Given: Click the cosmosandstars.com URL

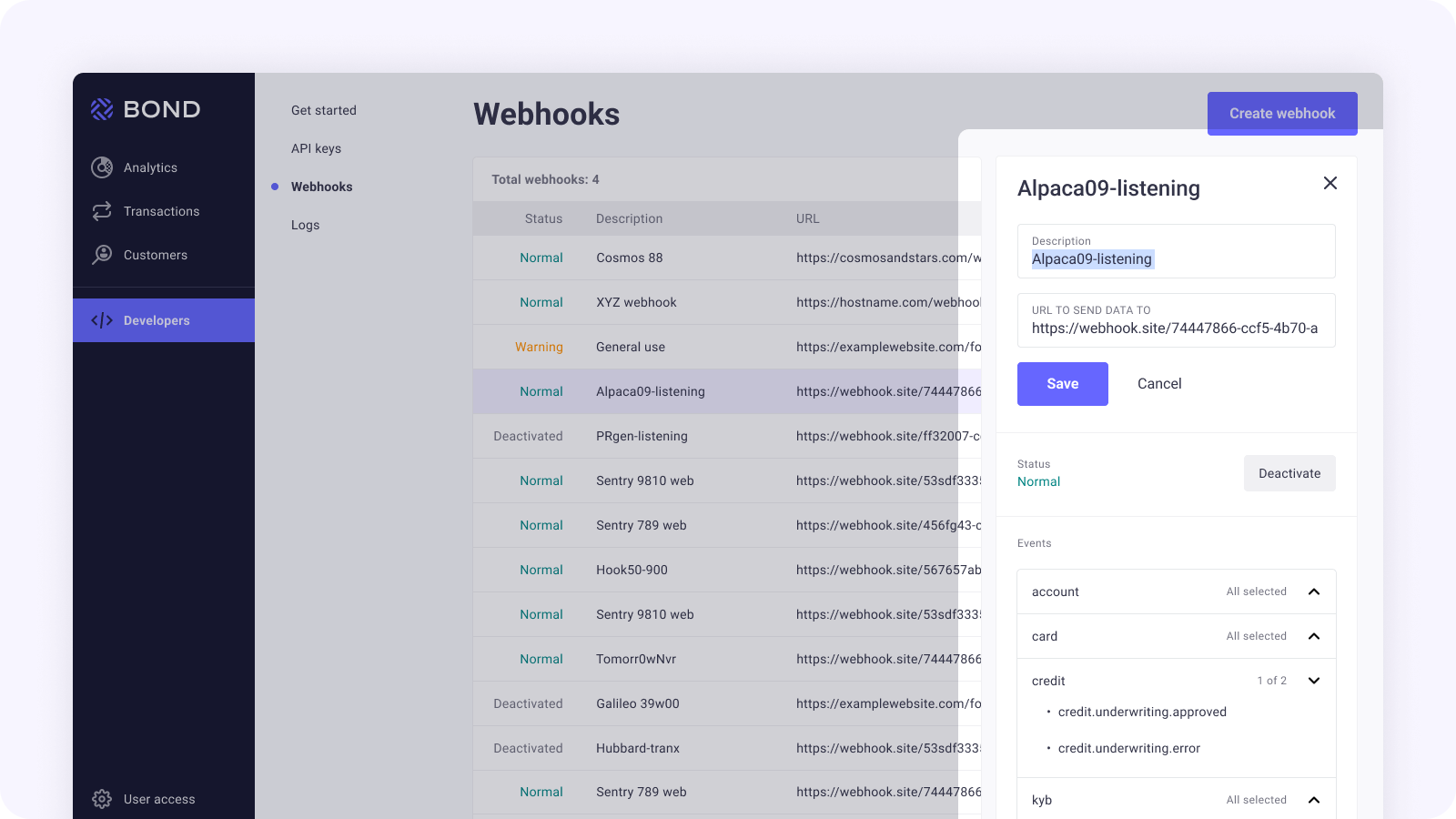Looking at the screenshot, I should [x=888, y=258].
